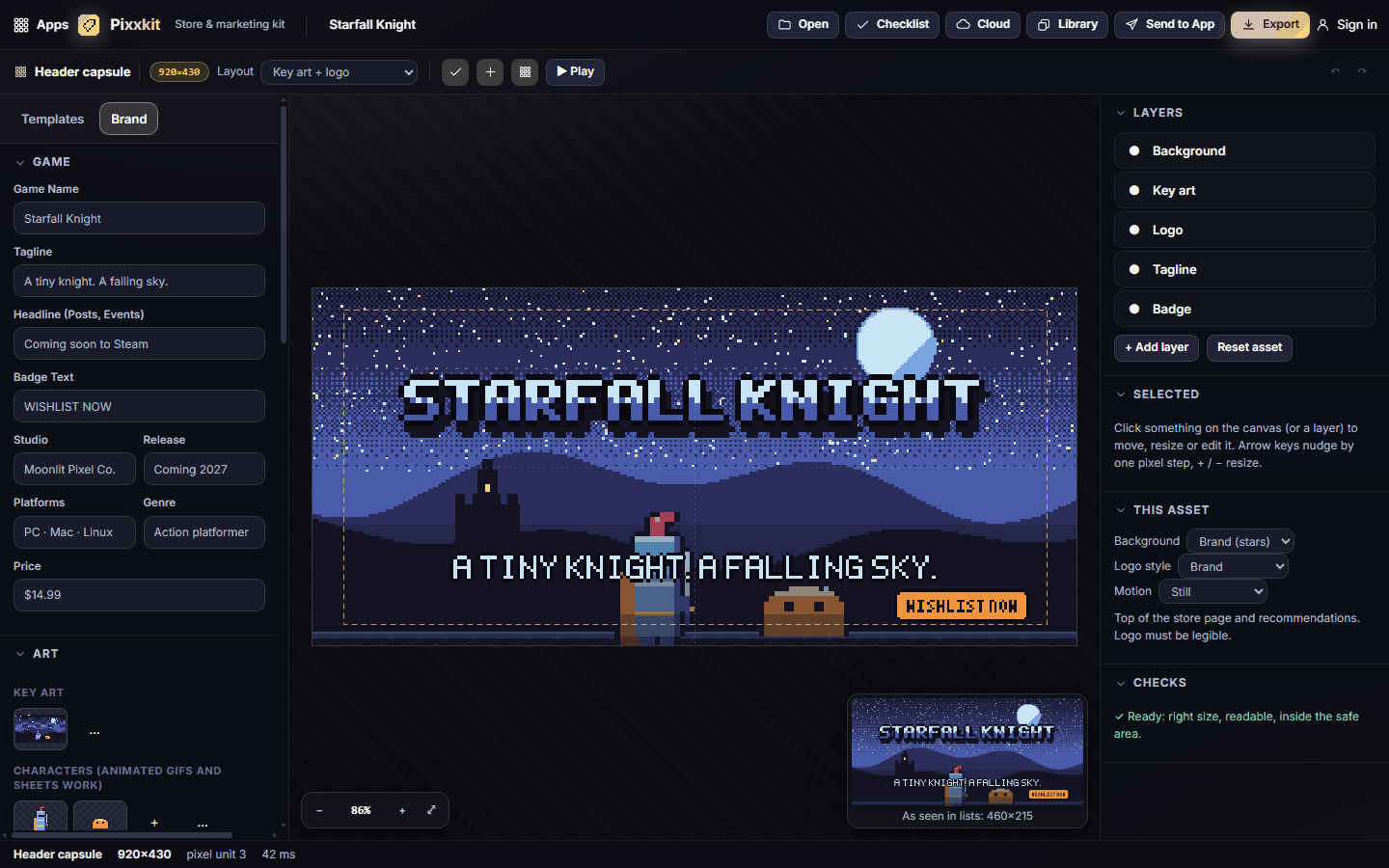The height and width of the screenshot is (868, 1389).
Task: Click the Sign in user icon
Action: (1322, 25)
